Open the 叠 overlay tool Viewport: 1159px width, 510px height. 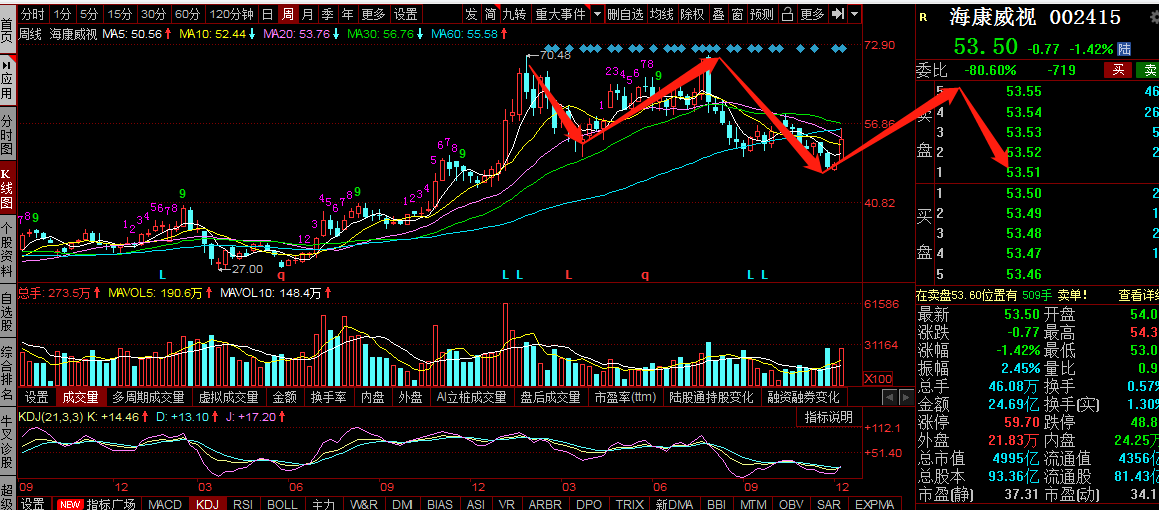tap(718, 13)
